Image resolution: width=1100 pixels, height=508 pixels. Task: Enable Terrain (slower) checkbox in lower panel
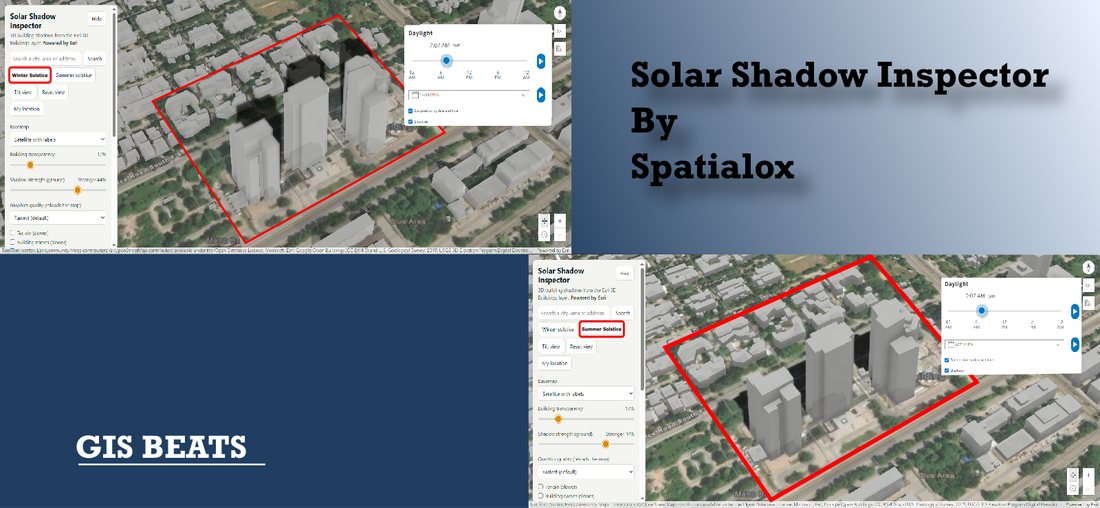[540, 486]
